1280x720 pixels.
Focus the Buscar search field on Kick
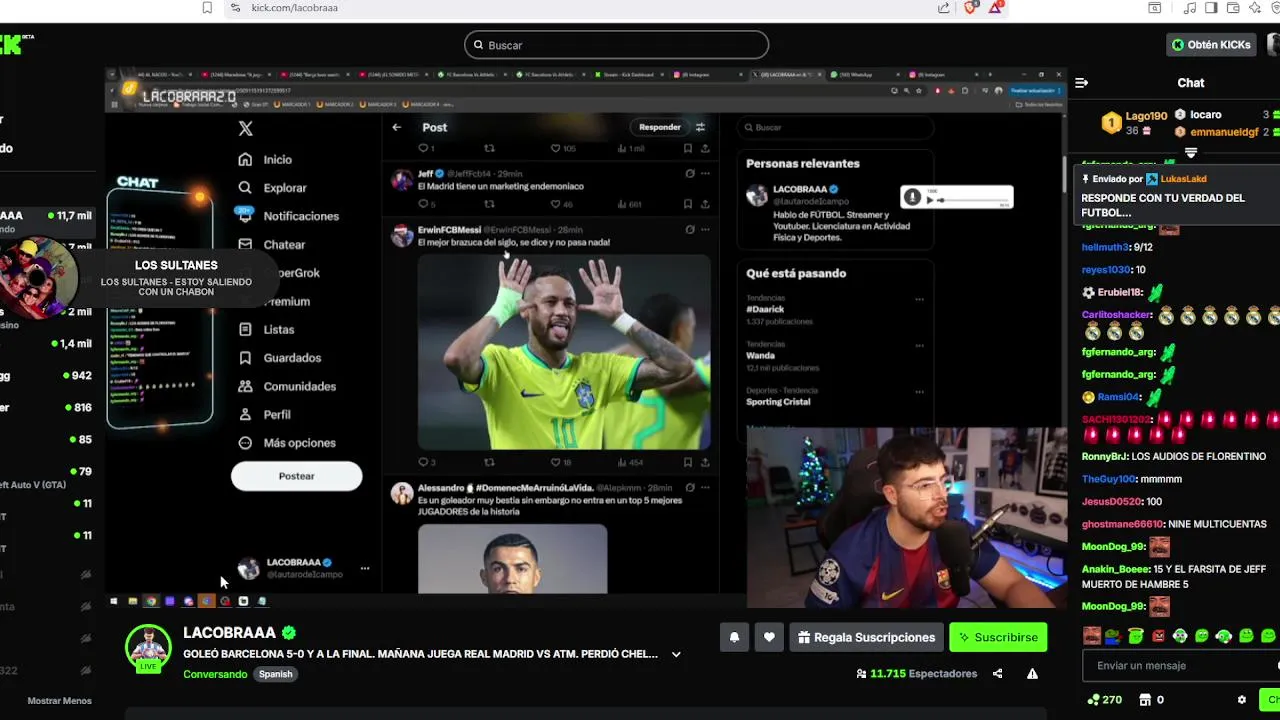click(616, 45)
